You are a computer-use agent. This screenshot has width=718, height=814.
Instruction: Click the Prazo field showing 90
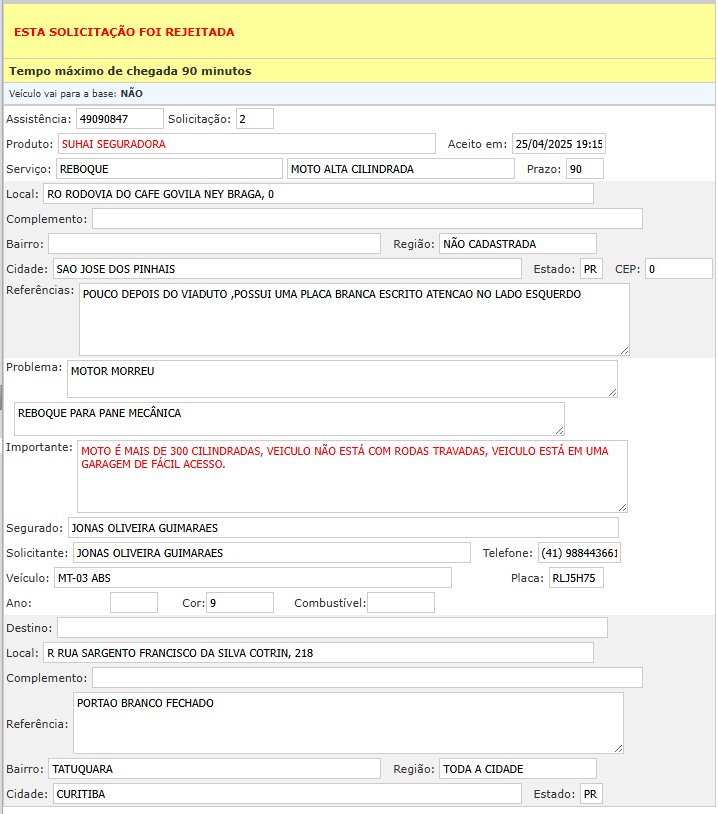click(x=584, y=169)
